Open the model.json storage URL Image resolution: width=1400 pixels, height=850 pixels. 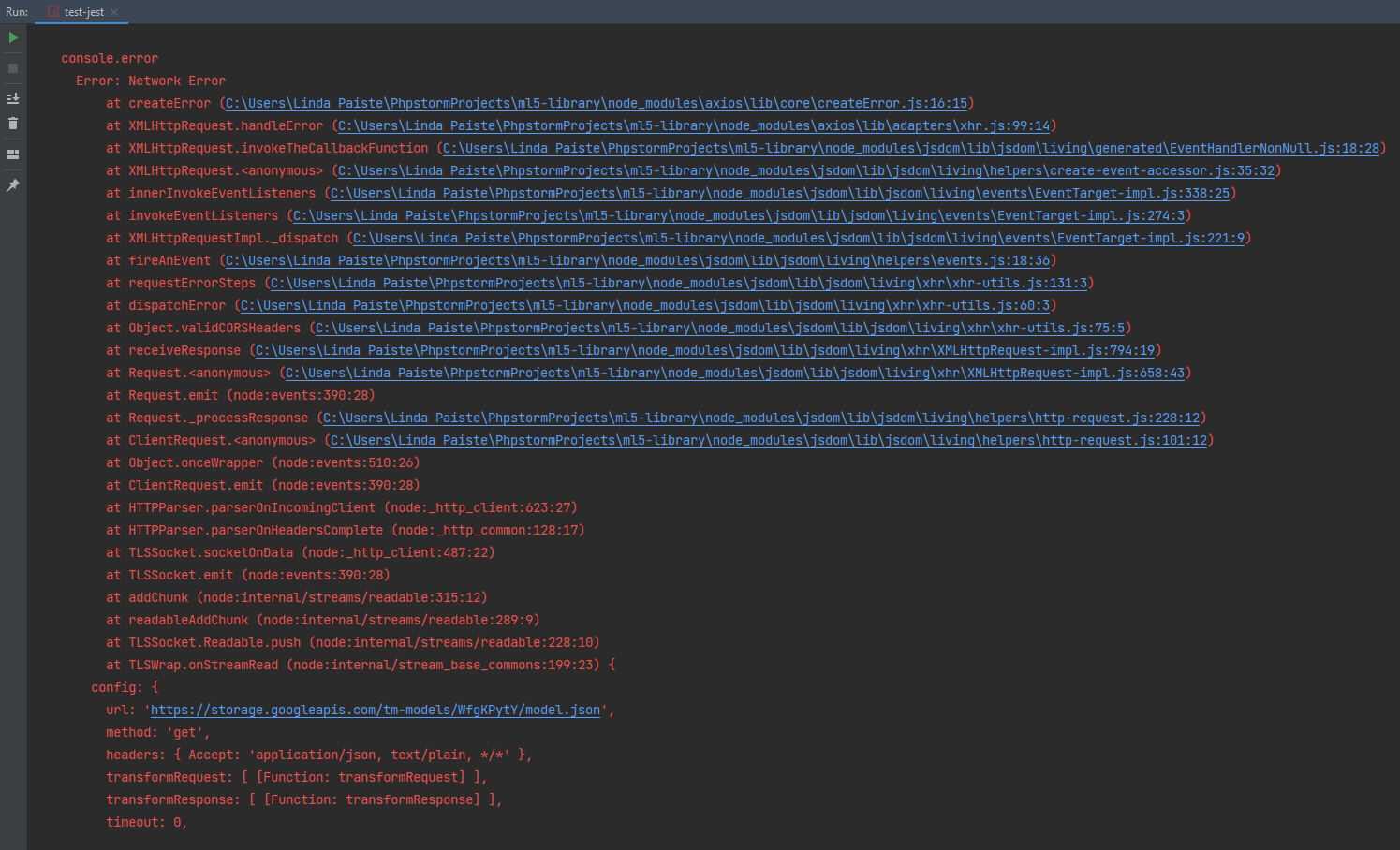[375, 710]
